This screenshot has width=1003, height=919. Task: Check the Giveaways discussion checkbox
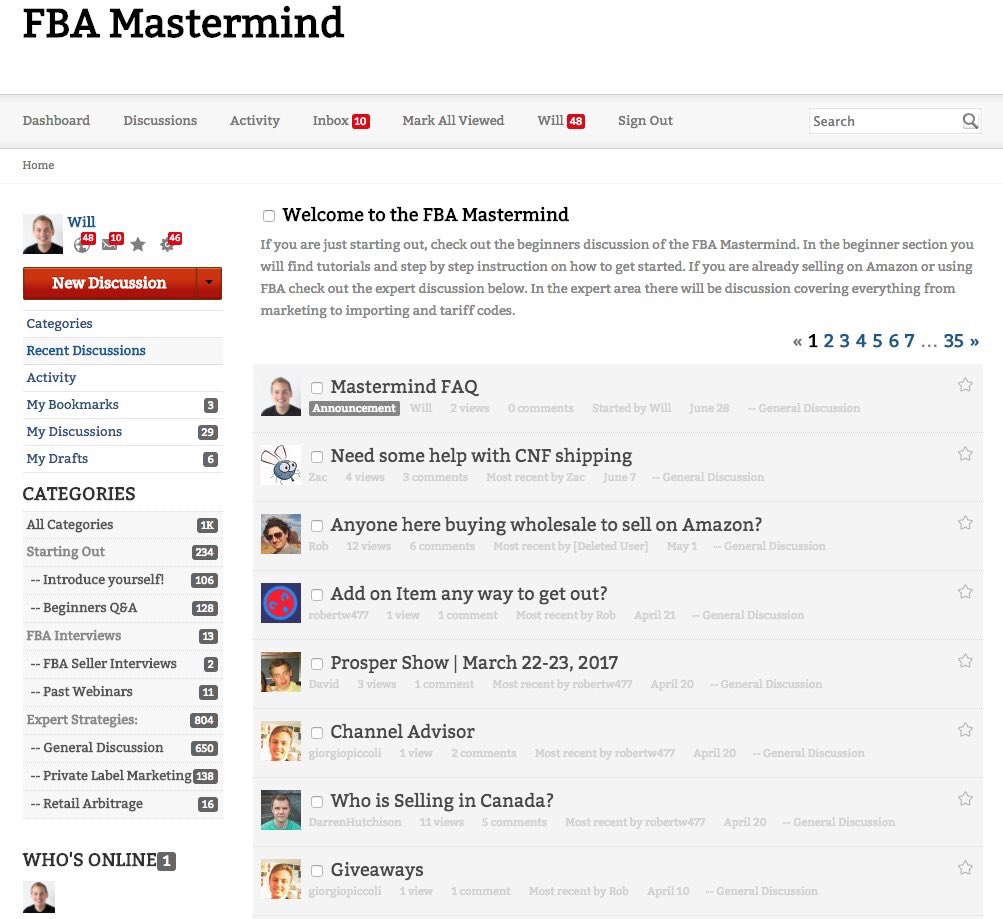[316, 870]
